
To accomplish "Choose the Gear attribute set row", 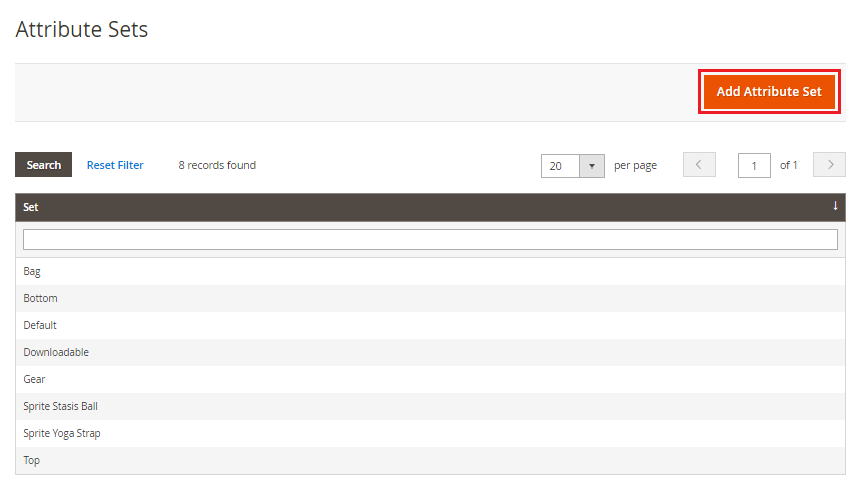I will click(x=34, y=379).
